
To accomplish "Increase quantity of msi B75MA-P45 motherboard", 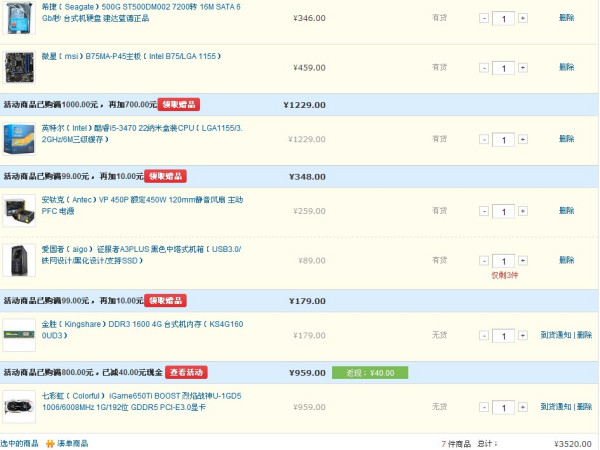I will (523, 68).
